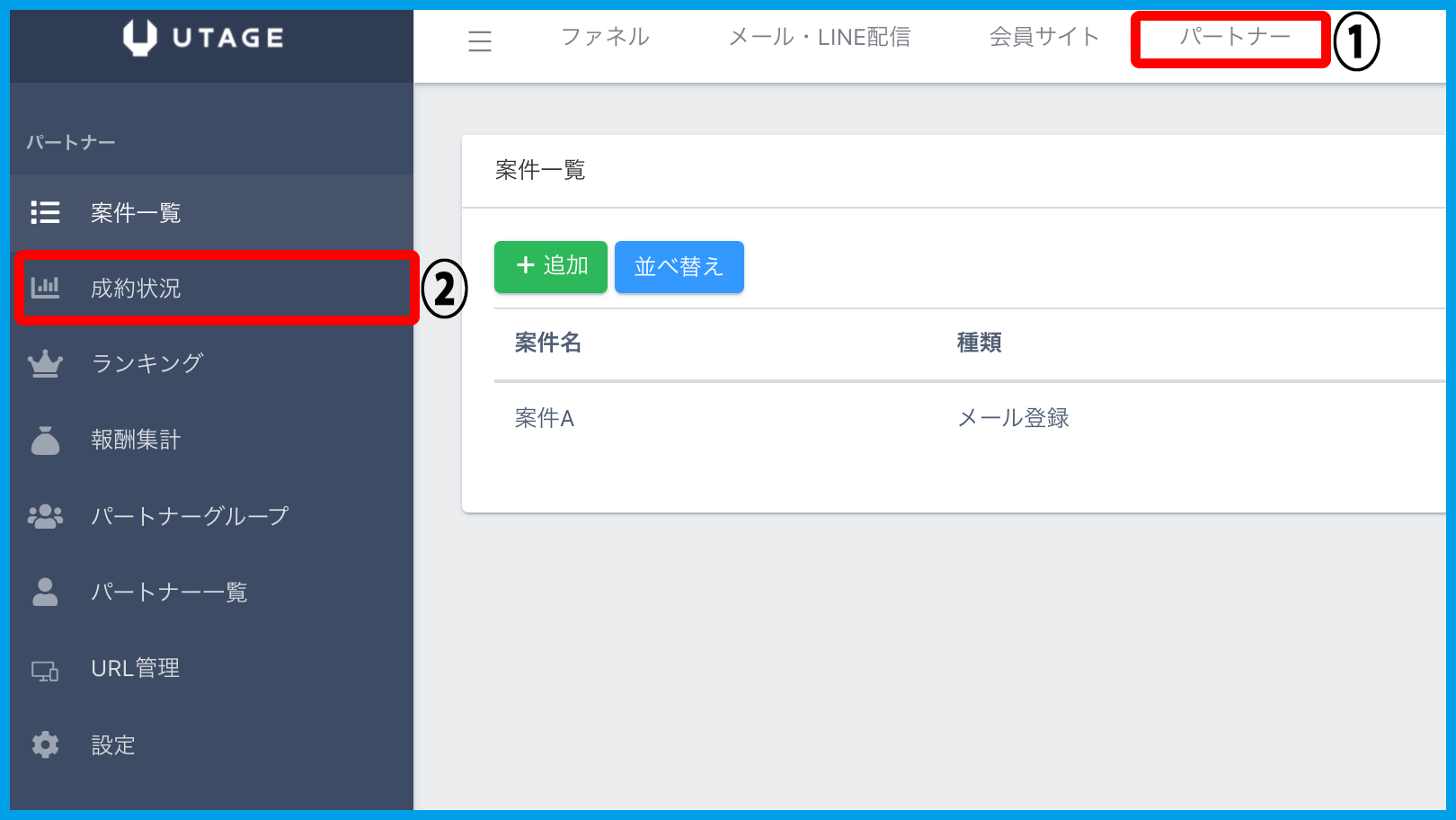Toggle the hamburger sidebar menu icon
Viewport: 1456px width, 820px height.
(480, 40)
